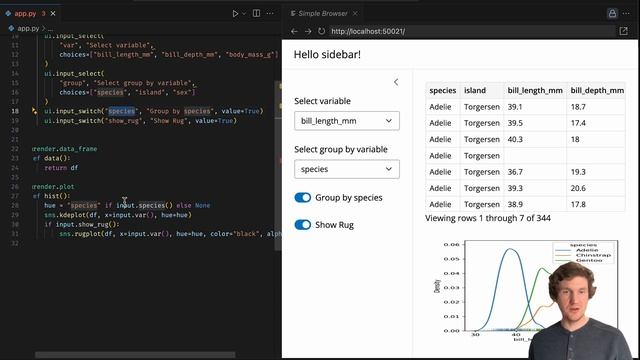The image size is (640, 360).
Task: Go back in Simple Browser
Action: pos(294,31)
